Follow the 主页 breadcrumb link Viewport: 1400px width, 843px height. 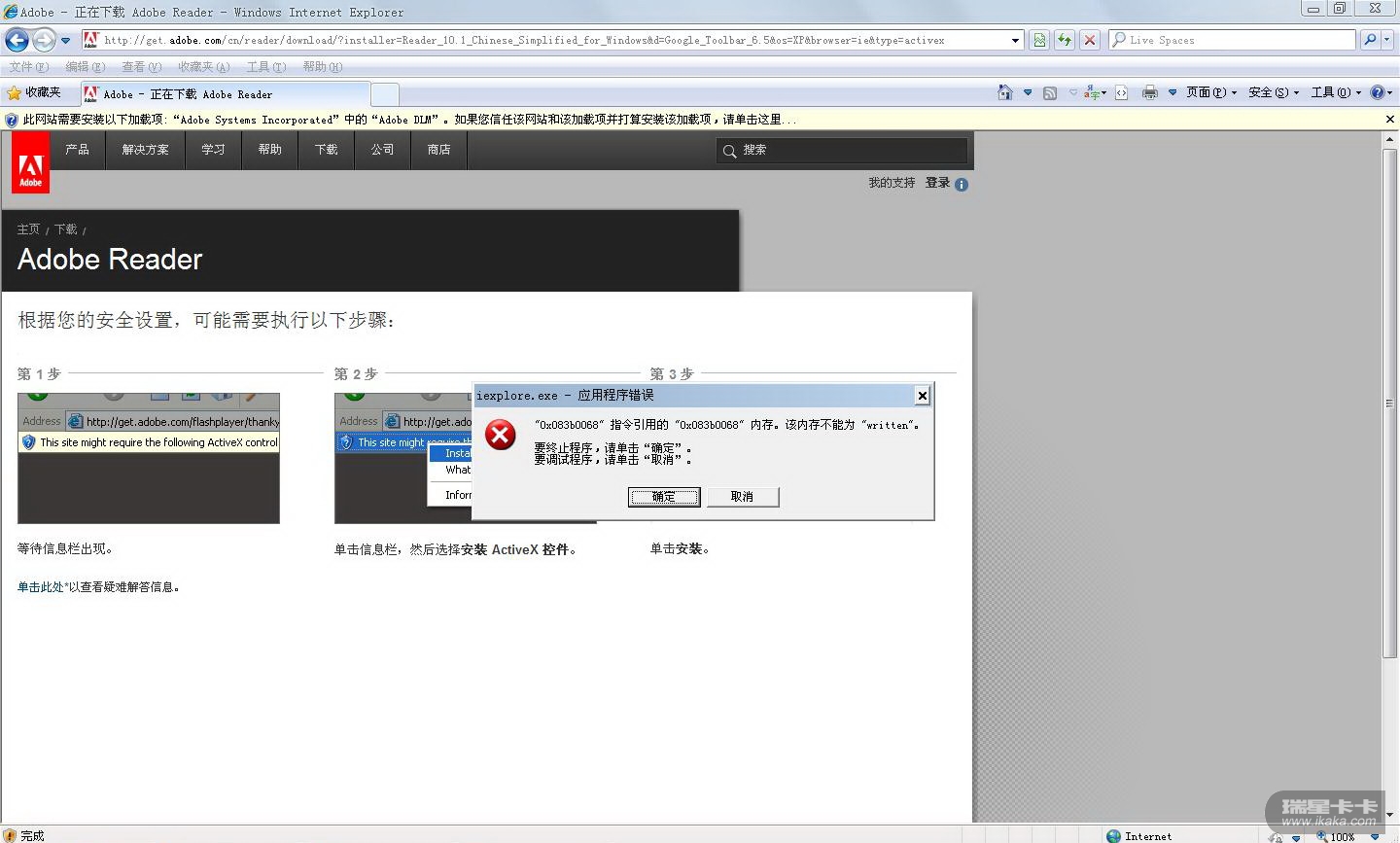click(28, 229)
